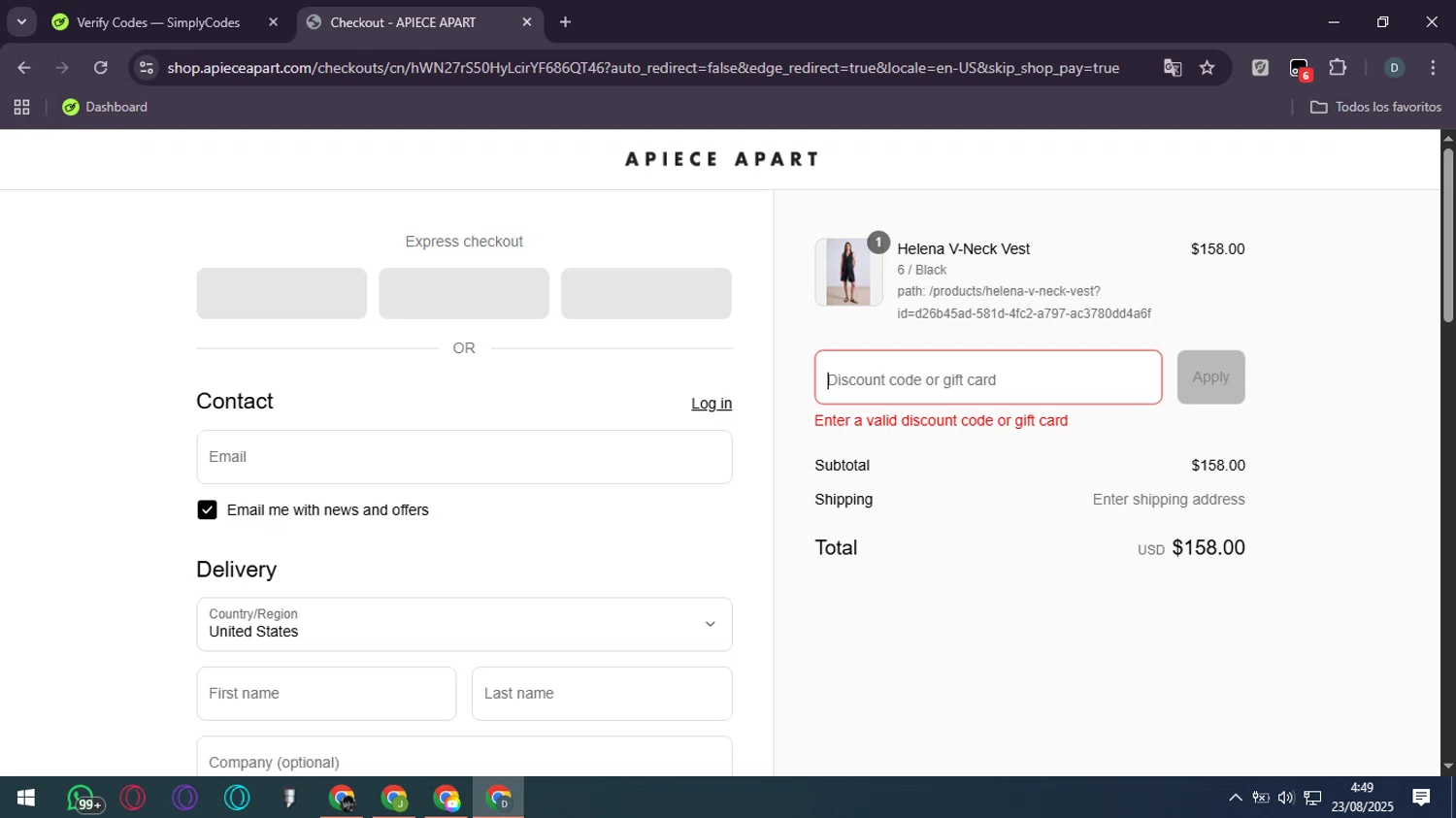
Task: Go back to the previous page
Action: pos(24,68)
